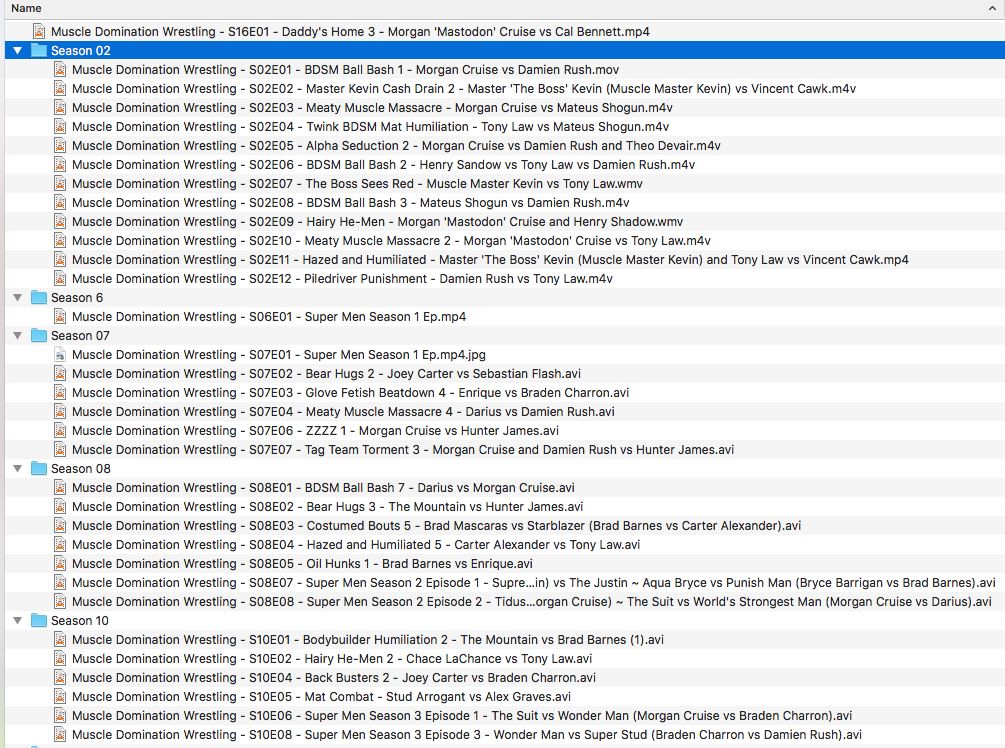Image resolution: width=1005 pixels, height=748 pixels.
Task: Click file icon of S02E01 BDSM Ball Bash 1
Action: [x=60, y=69]
